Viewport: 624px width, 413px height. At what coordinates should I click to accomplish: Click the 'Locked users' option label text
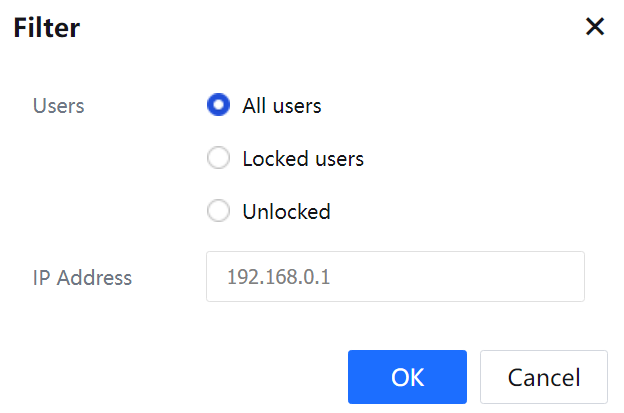click(x=302, y=158)
